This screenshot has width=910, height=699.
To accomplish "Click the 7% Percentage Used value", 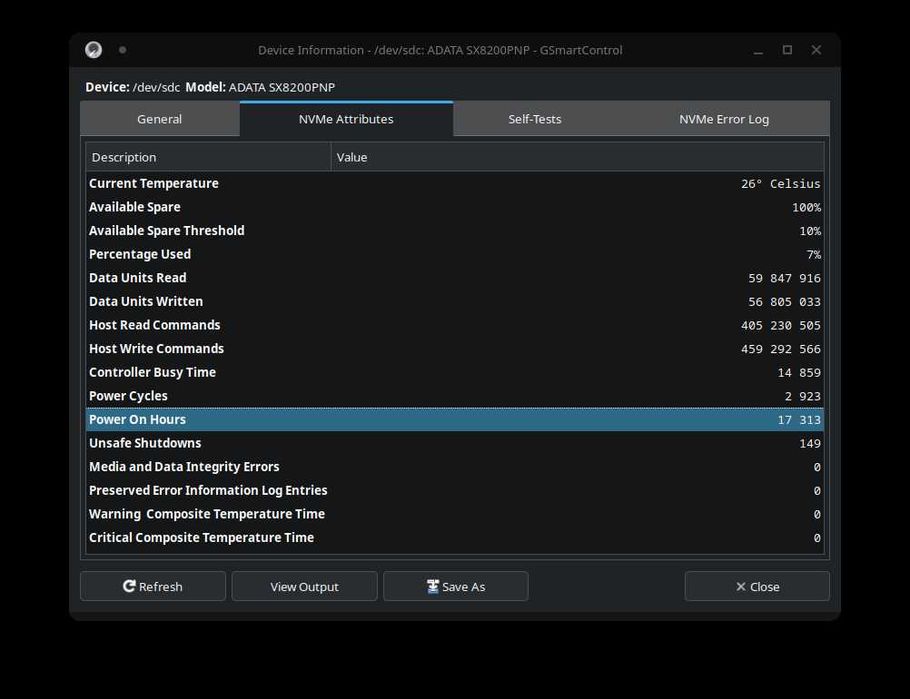I will coord(814,255).
